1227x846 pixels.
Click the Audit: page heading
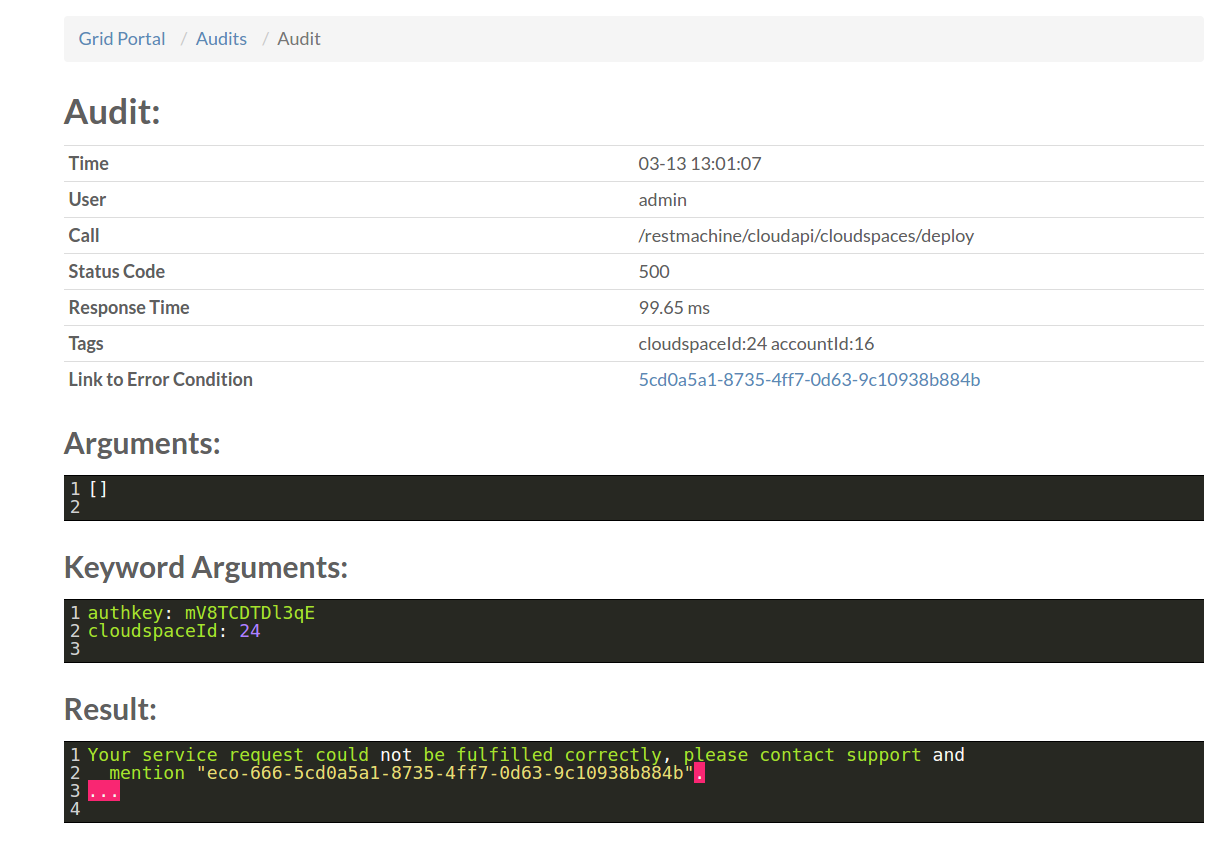[x=112, y=111]
